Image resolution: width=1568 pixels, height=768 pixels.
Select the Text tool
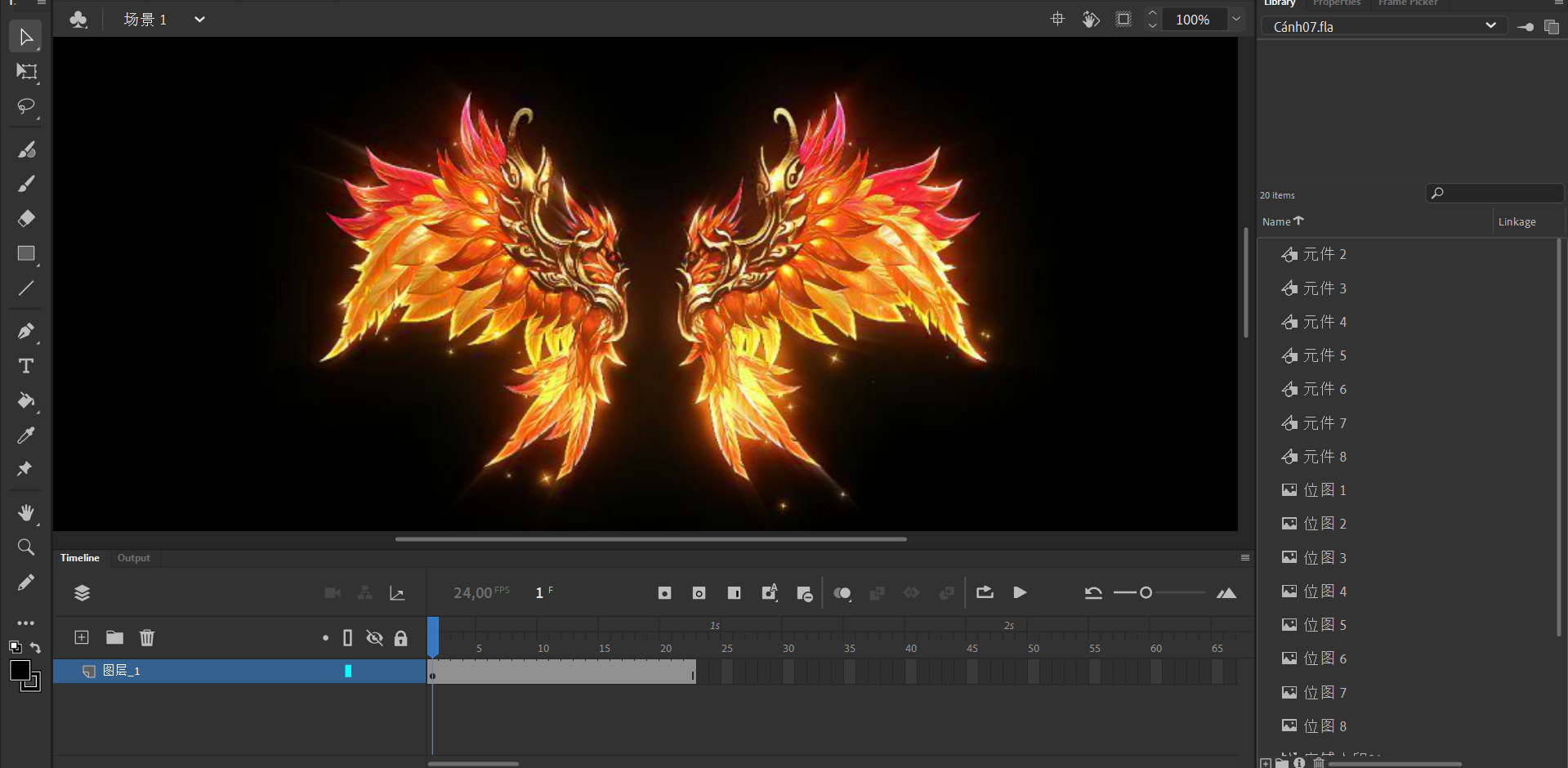tap(26, 366)
